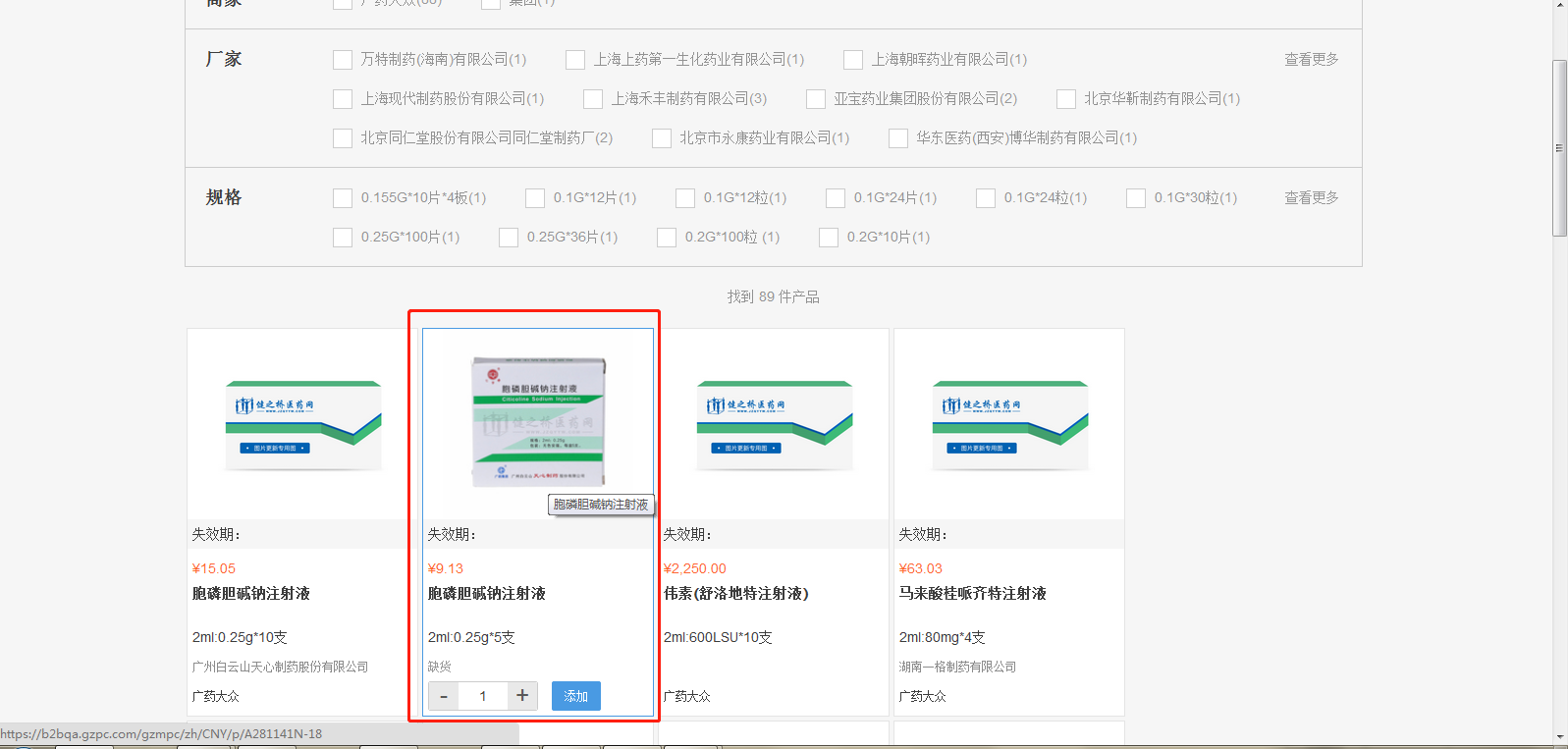Increase quantity with the plus button
This screenshot has height=749, width=1568.
click(522, 696)
